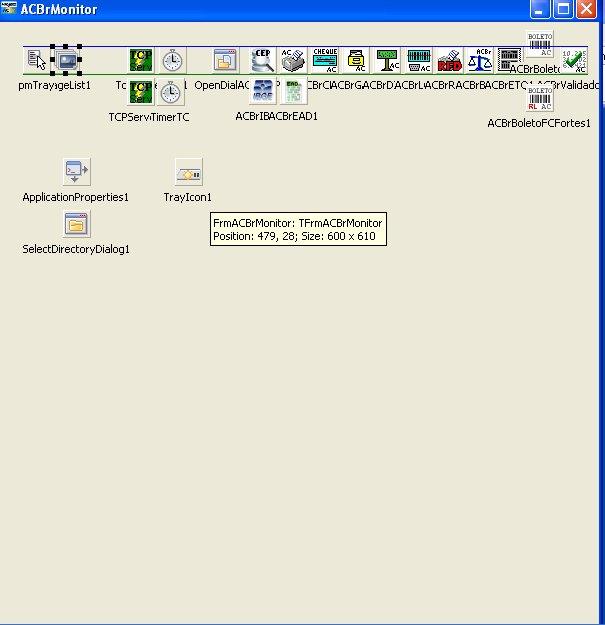Select the red RFD component icon
The height and width of the screenshot is (625, 605).
coord(450,60)
